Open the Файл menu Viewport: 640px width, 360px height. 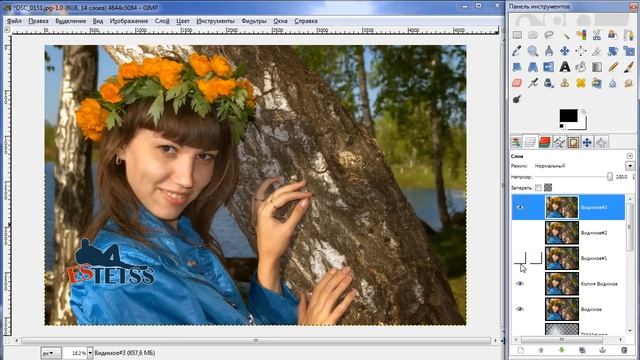[x=15, y=21]
